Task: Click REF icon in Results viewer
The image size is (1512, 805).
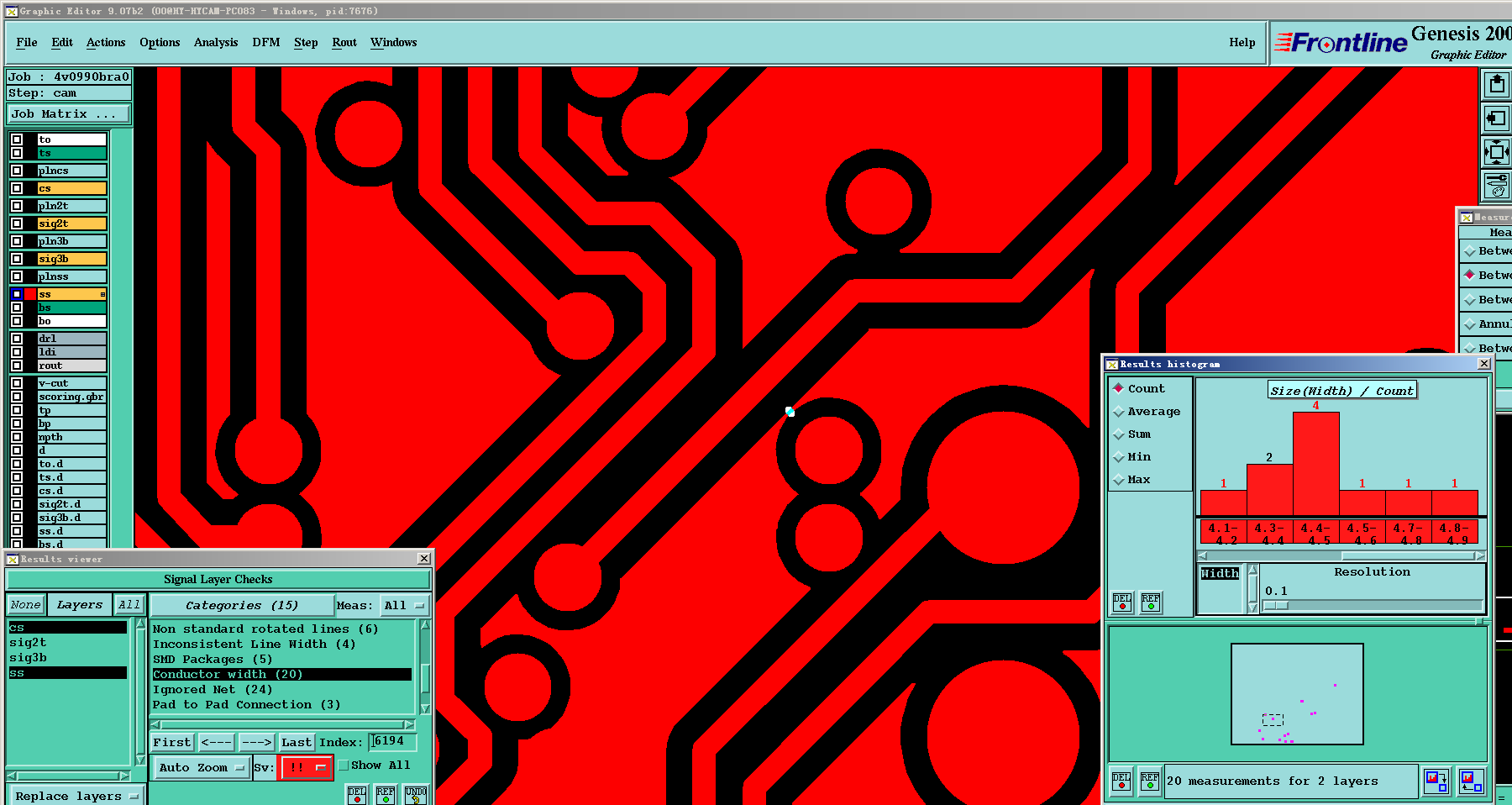Action: (386, 794)
